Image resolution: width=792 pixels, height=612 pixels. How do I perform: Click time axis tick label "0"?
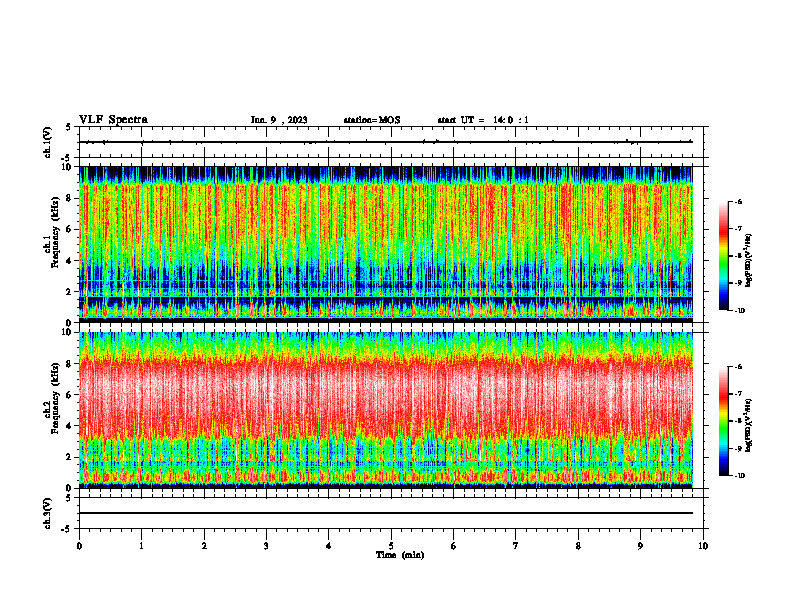(79, 546)
